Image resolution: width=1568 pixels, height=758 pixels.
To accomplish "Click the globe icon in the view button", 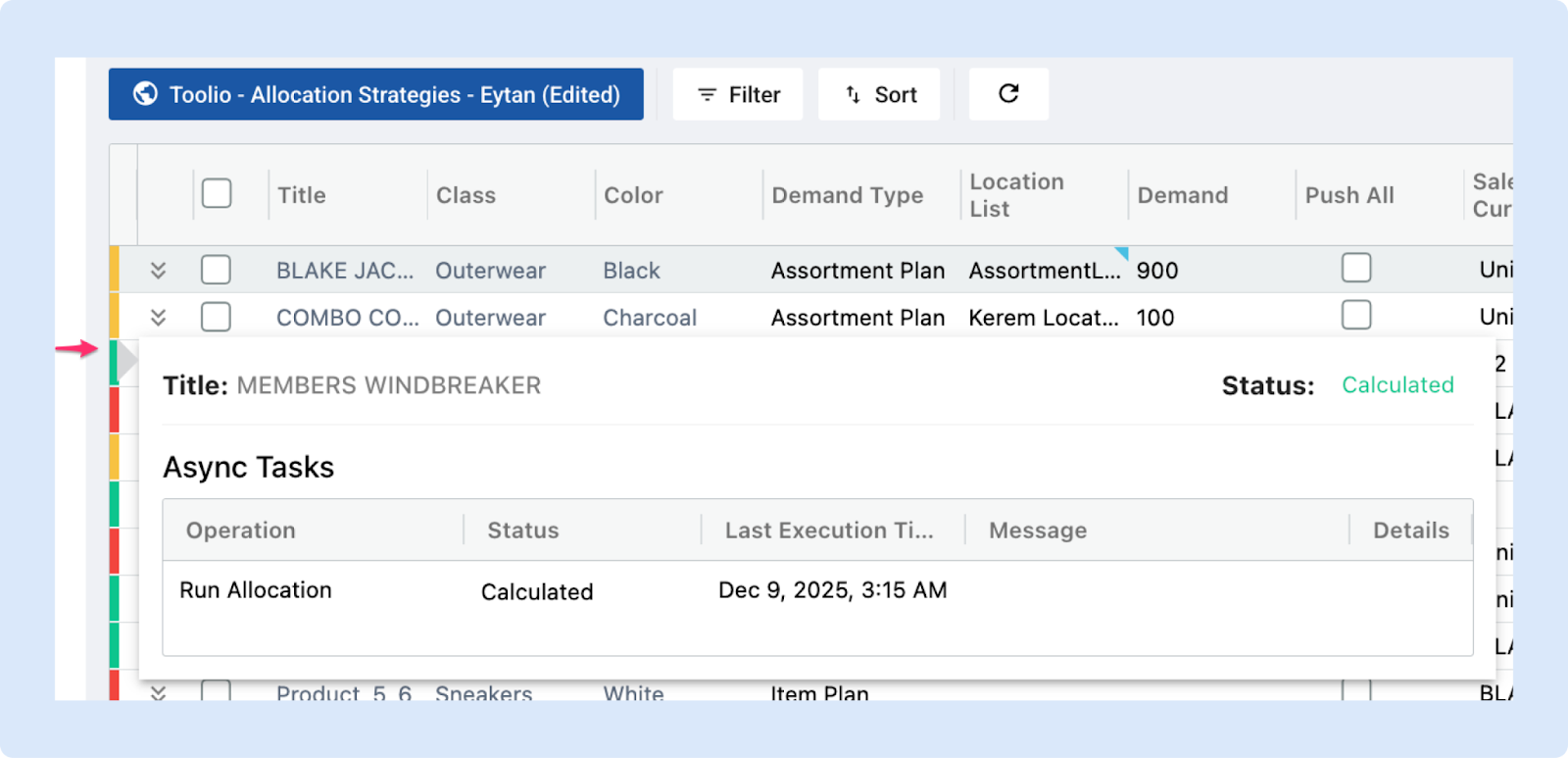I will [x=146, y=94].
